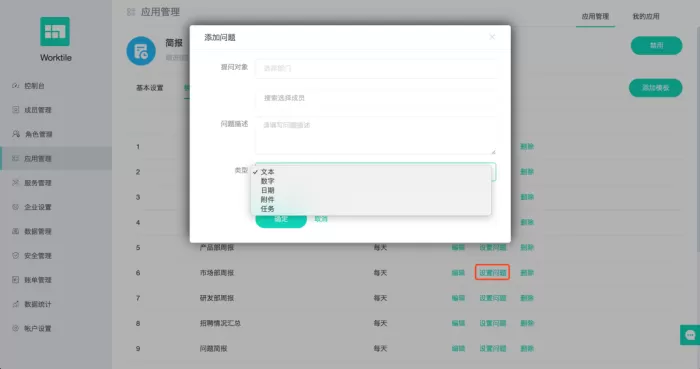This screenshot has height=369, width=700.
Task: Click the 搜索选择成员 input field
Action: [x=375, y=98]
